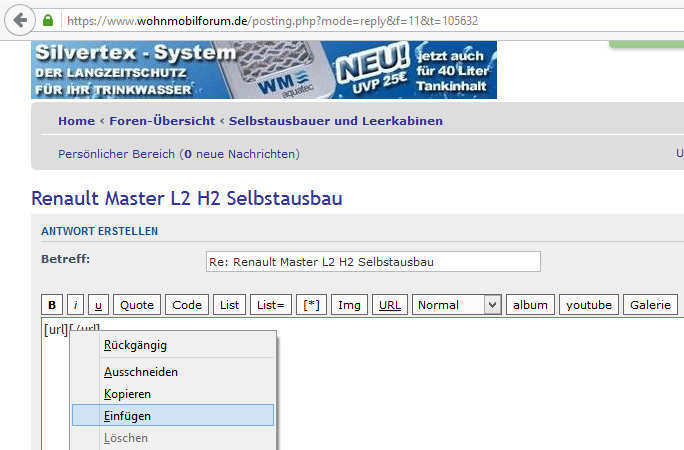Choose Einfügen in the context menu
This screenshot has width=684, height=450.
173,415
